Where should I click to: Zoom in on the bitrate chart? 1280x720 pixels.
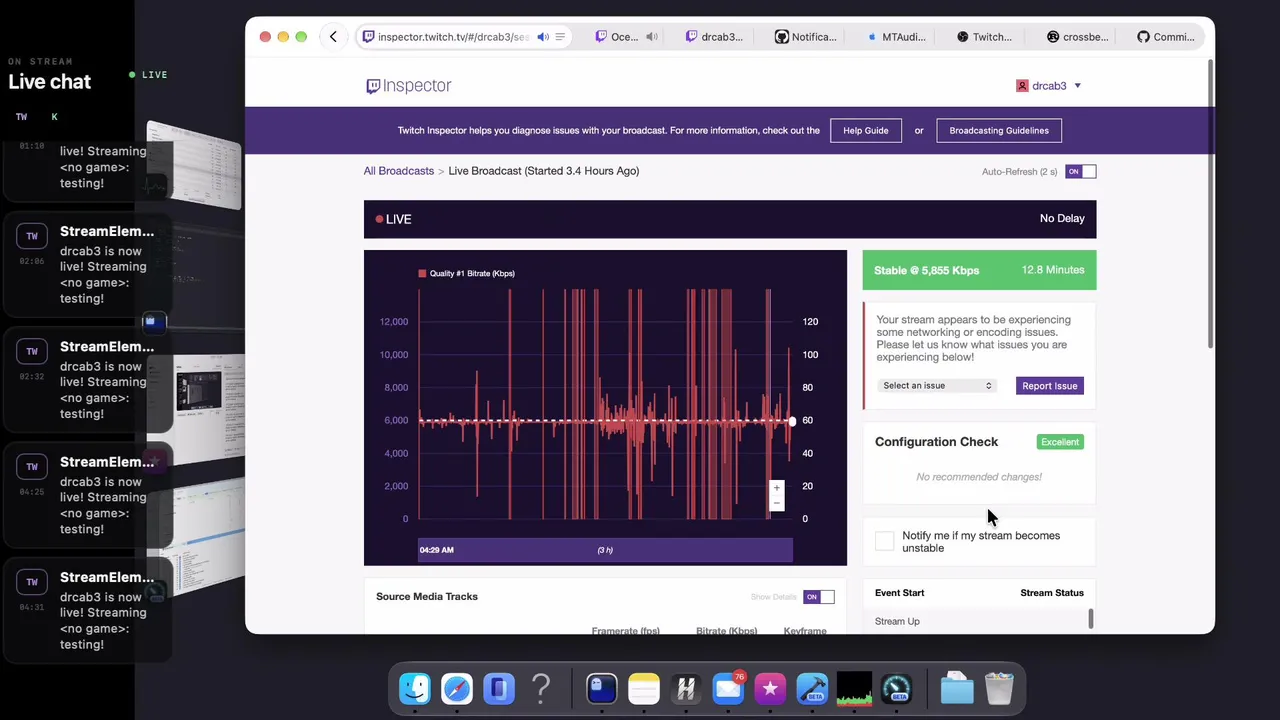tap(776, 488)
